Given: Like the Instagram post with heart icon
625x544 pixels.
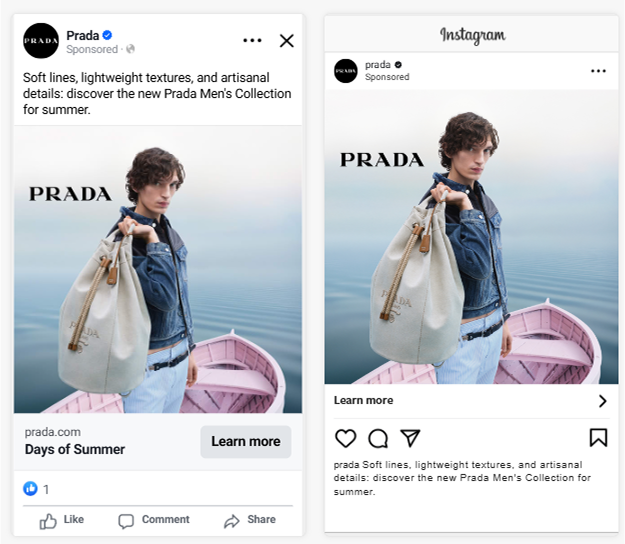Looking at the screenshot, I should coord(345,438).
